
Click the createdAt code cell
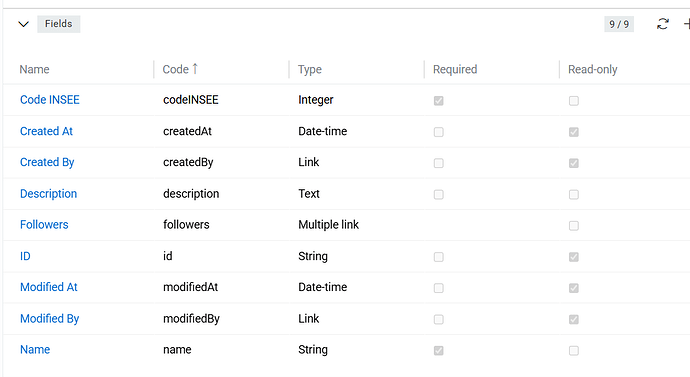click(187, 131)
